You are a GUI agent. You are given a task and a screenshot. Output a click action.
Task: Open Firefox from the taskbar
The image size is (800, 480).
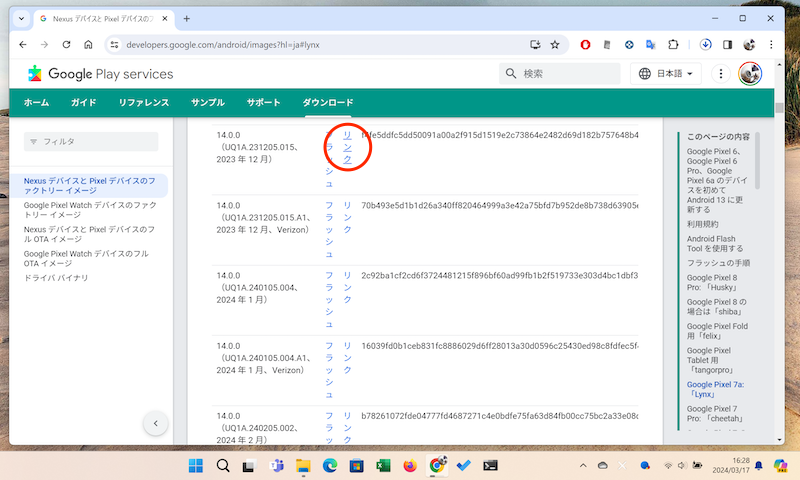tap(410, 465)
